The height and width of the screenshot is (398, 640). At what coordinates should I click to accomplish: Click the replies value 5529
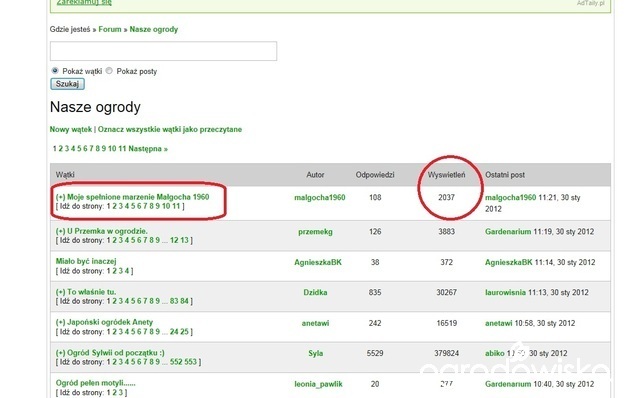[375, 354]
